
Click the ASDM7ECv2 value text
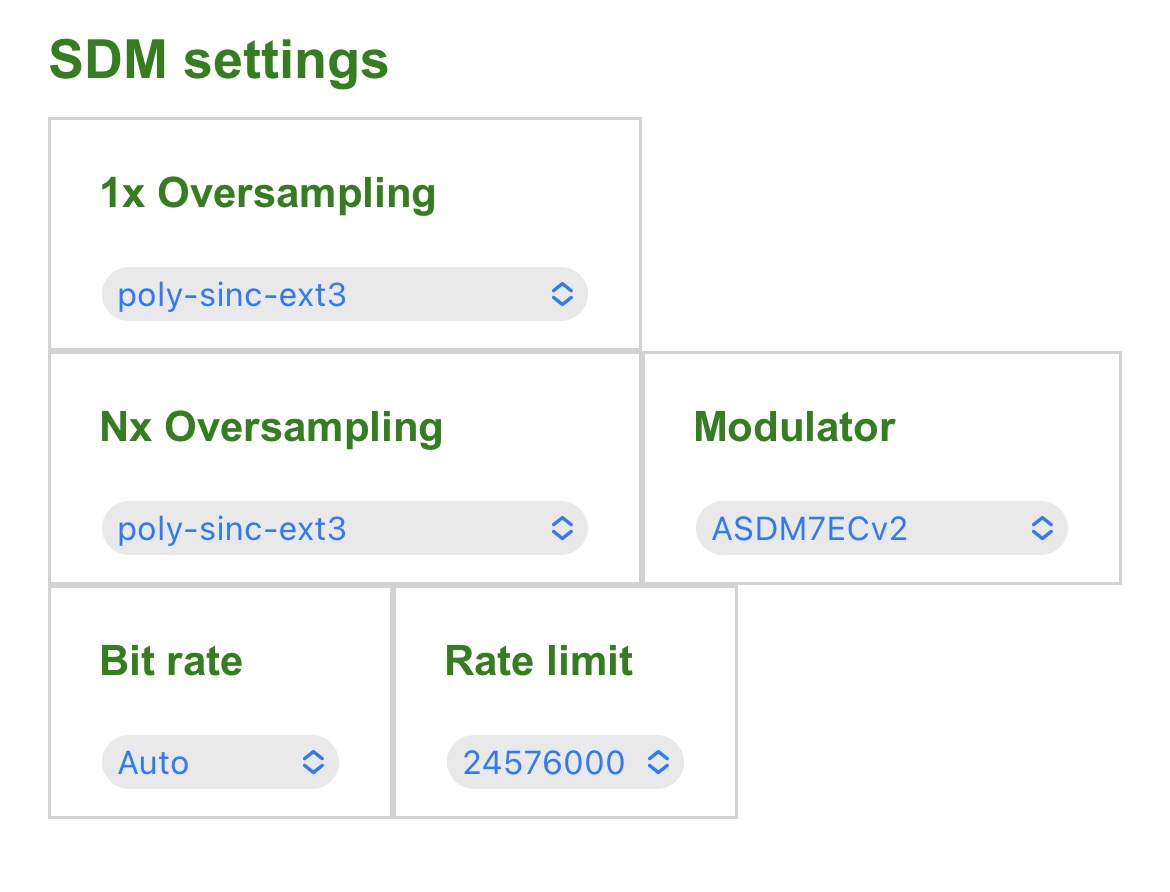tap(810, 529)
